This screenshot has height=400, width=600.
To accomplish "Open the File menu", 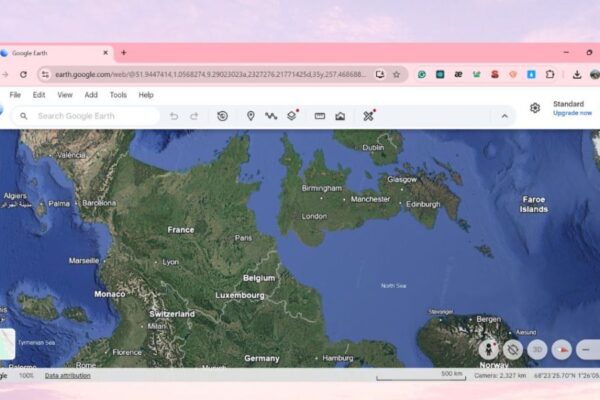I will point(15,95).
